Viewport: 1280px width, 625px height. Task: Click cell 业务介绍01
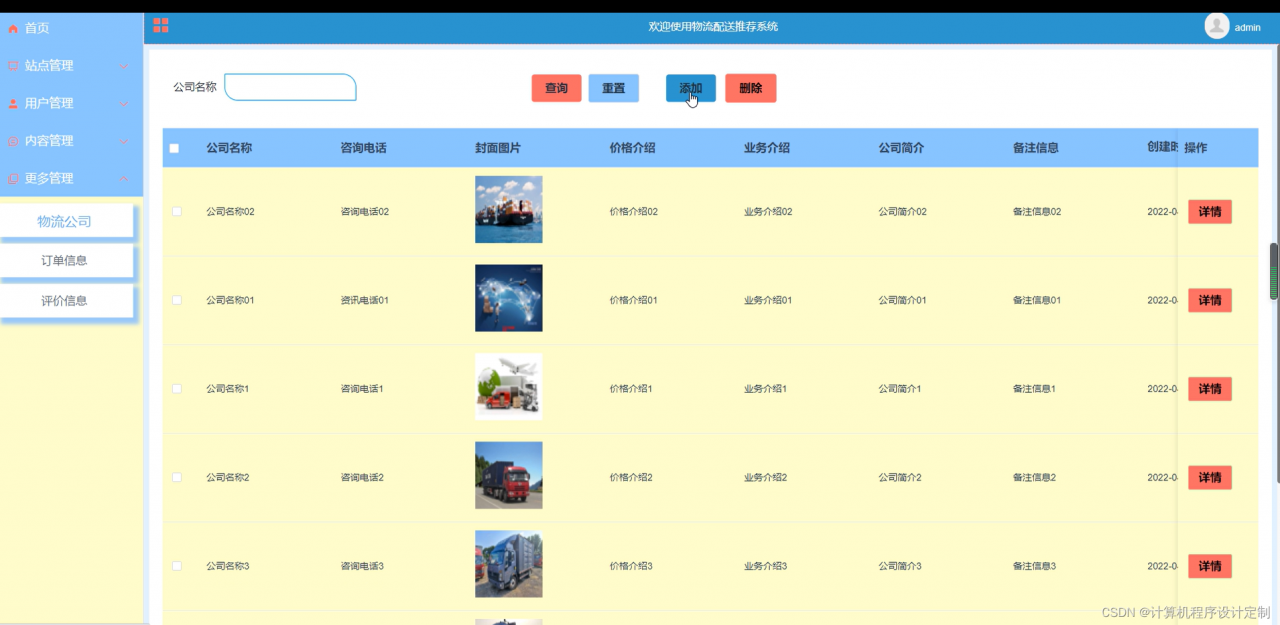tap(768, 300)
